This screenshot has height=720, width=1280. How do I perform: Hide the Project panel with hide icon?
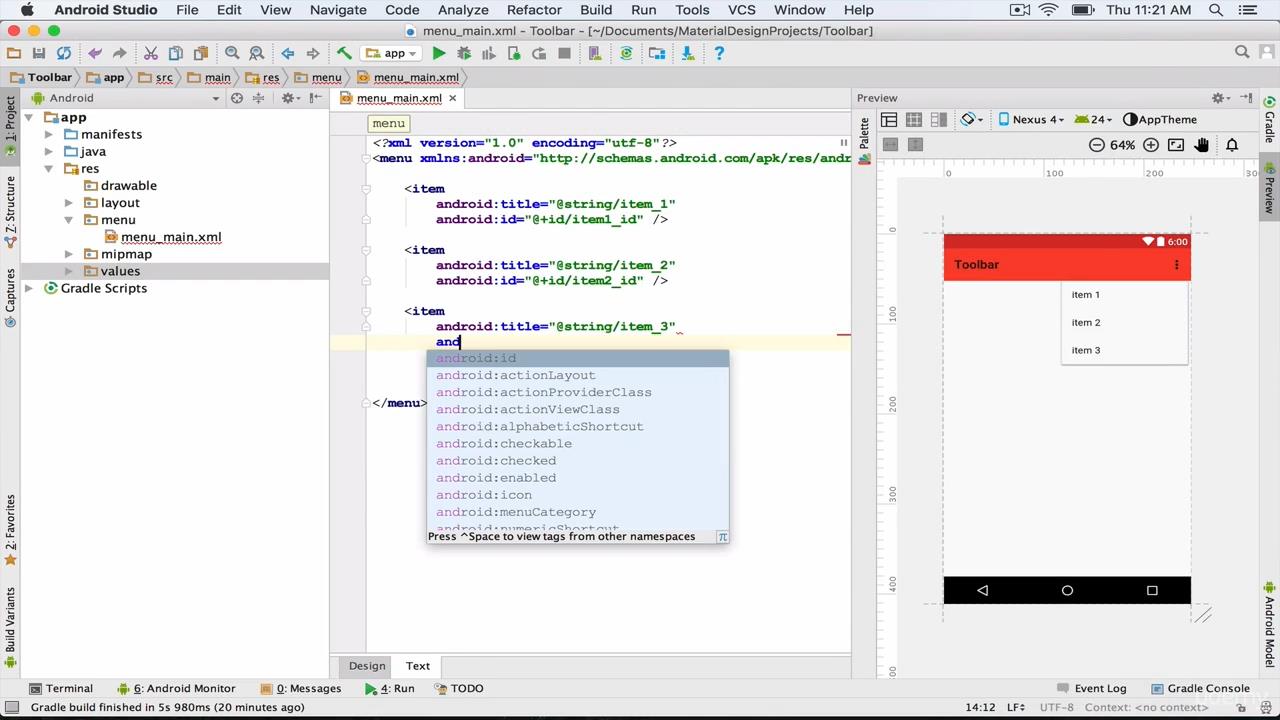(316, 98)
